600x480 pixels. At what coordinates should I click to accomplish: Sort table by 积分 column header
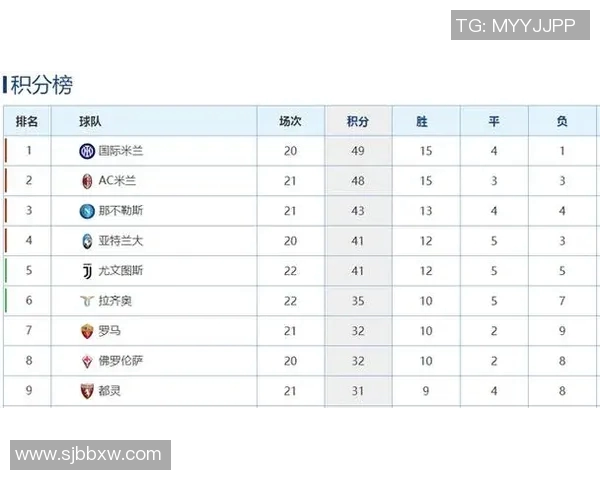(357, 121)
